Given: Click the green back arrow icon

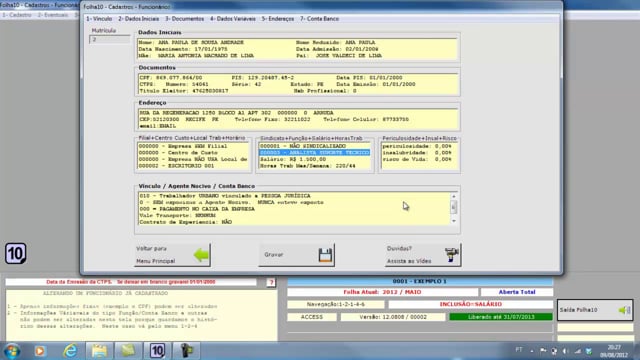Looking at the screenshot, I should point(201,255).
